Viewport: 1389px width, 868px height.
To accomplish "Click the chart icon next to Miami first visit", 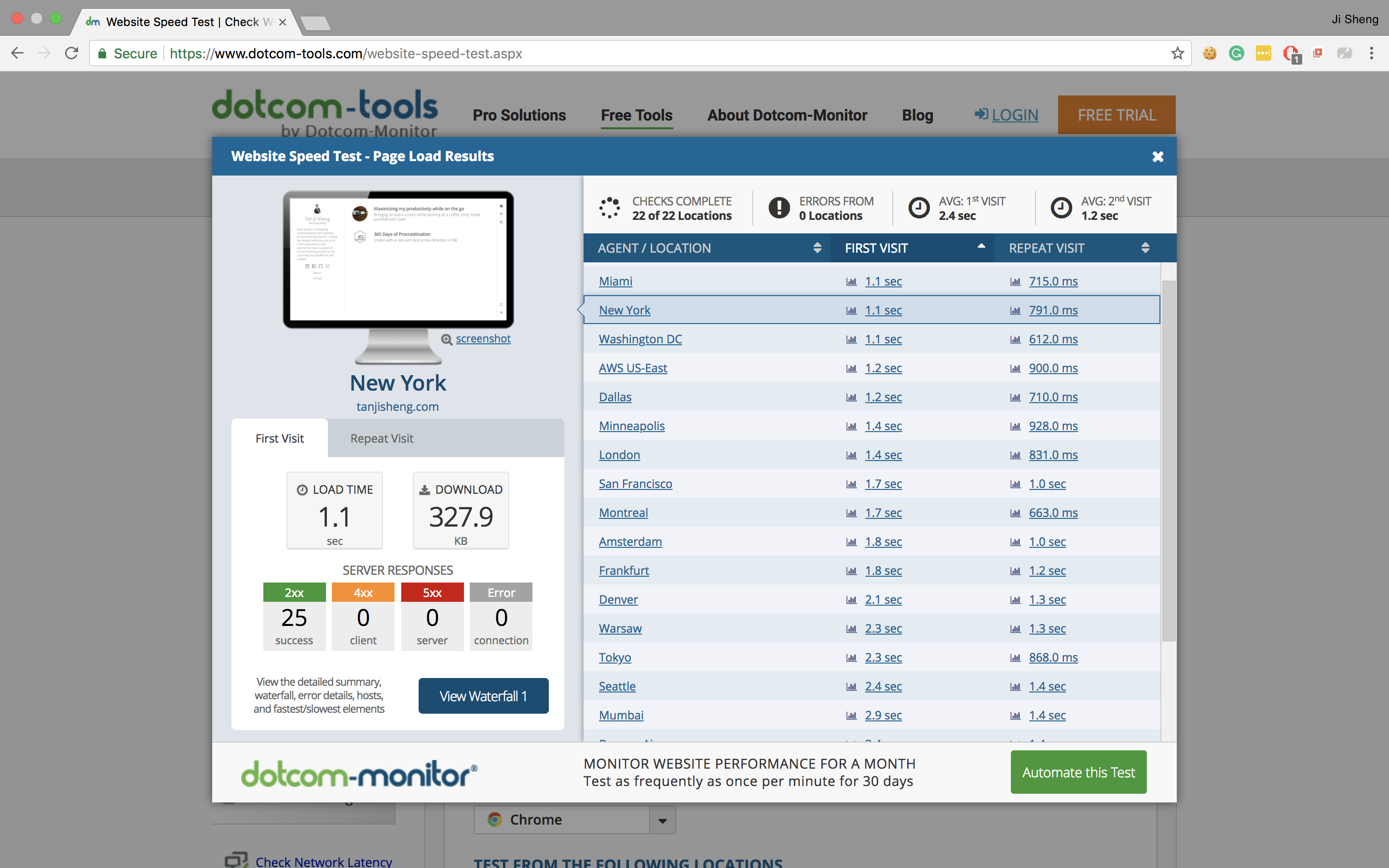I will tap(851, 282).
